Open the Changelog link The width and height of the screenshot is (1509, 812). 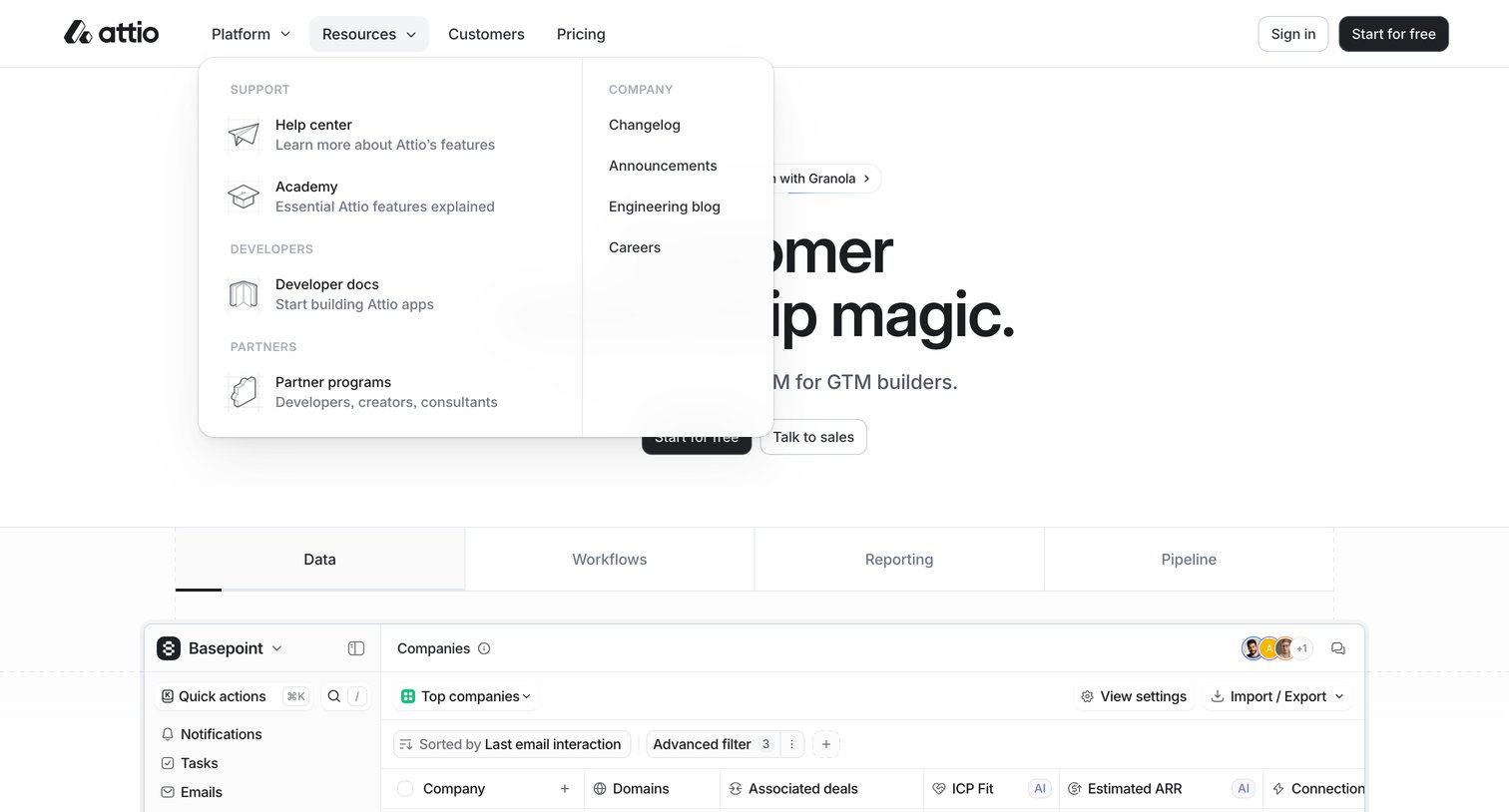645,125
